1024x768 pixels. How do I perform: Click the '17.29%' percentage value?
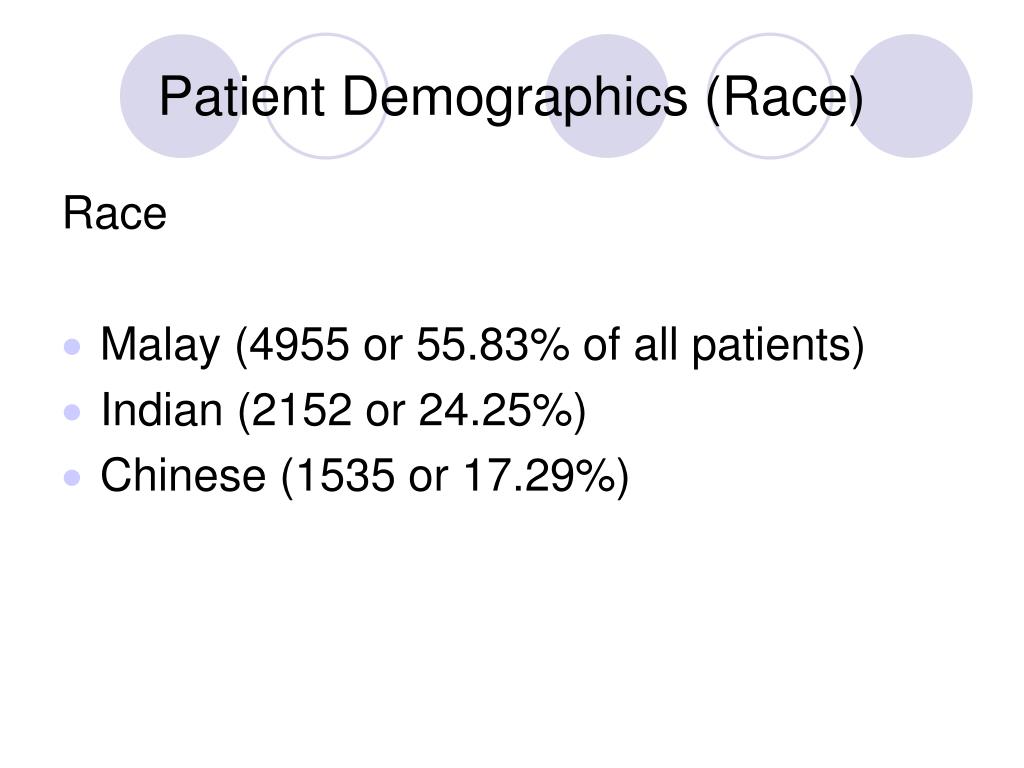tap(539, 475)
